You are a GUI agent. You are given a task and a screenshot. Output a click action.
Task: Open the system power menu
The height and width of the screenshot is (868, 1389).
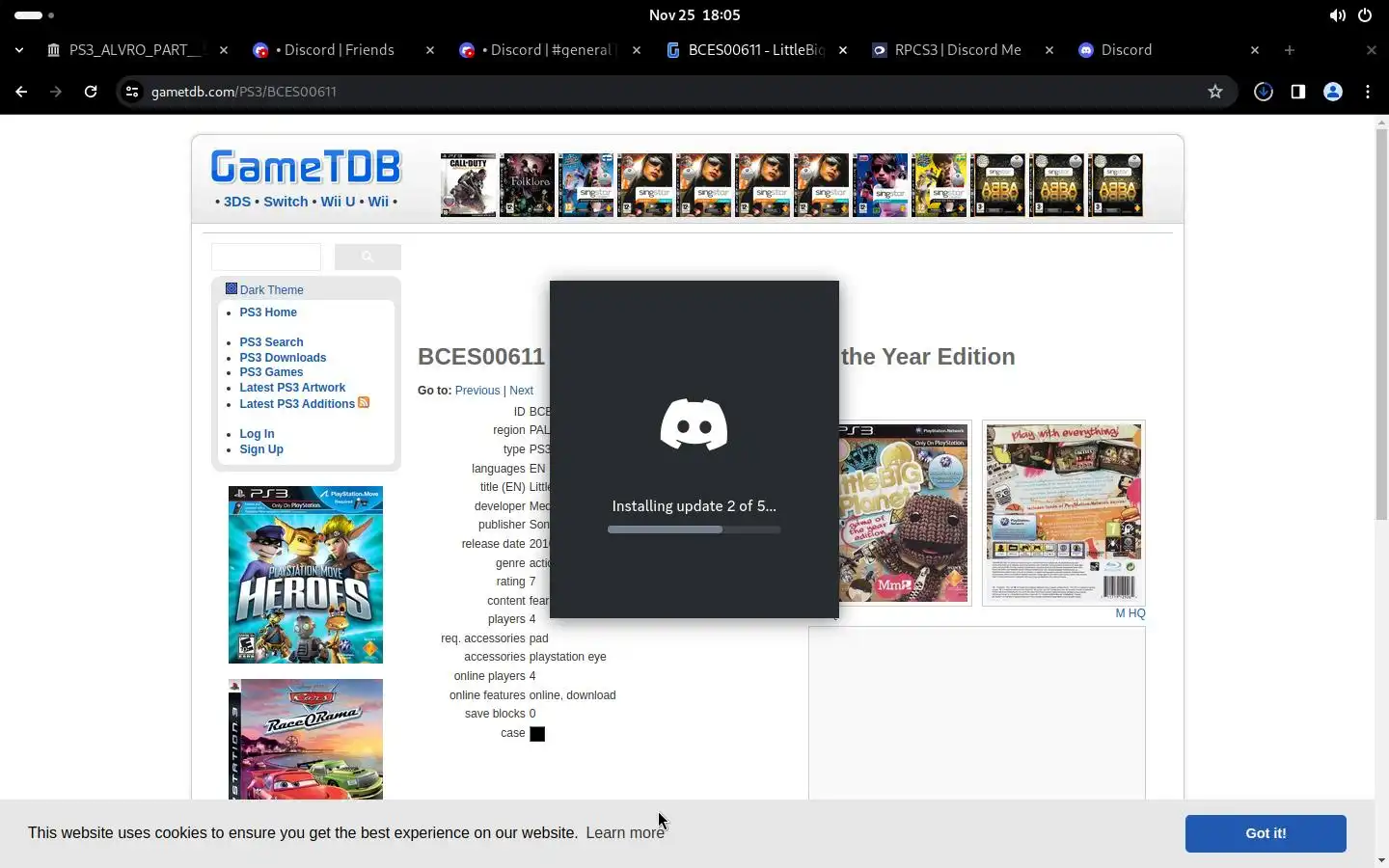coord(1365,15)
